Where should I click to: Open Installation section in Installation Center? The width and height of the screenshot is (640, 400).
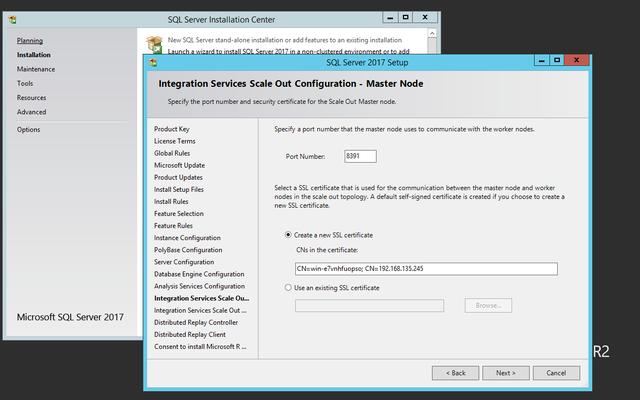click(x=33, y=55)
